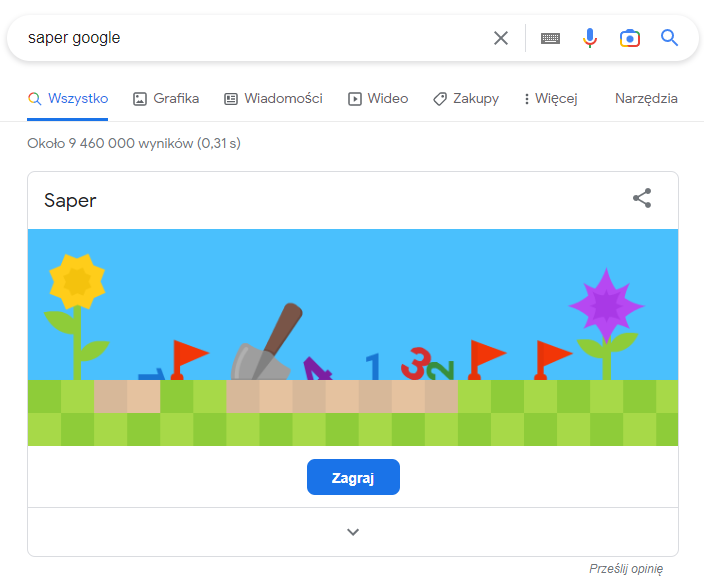704x588 pixels.
Task: Expand the Więcej menu
Action: (550, 98)
